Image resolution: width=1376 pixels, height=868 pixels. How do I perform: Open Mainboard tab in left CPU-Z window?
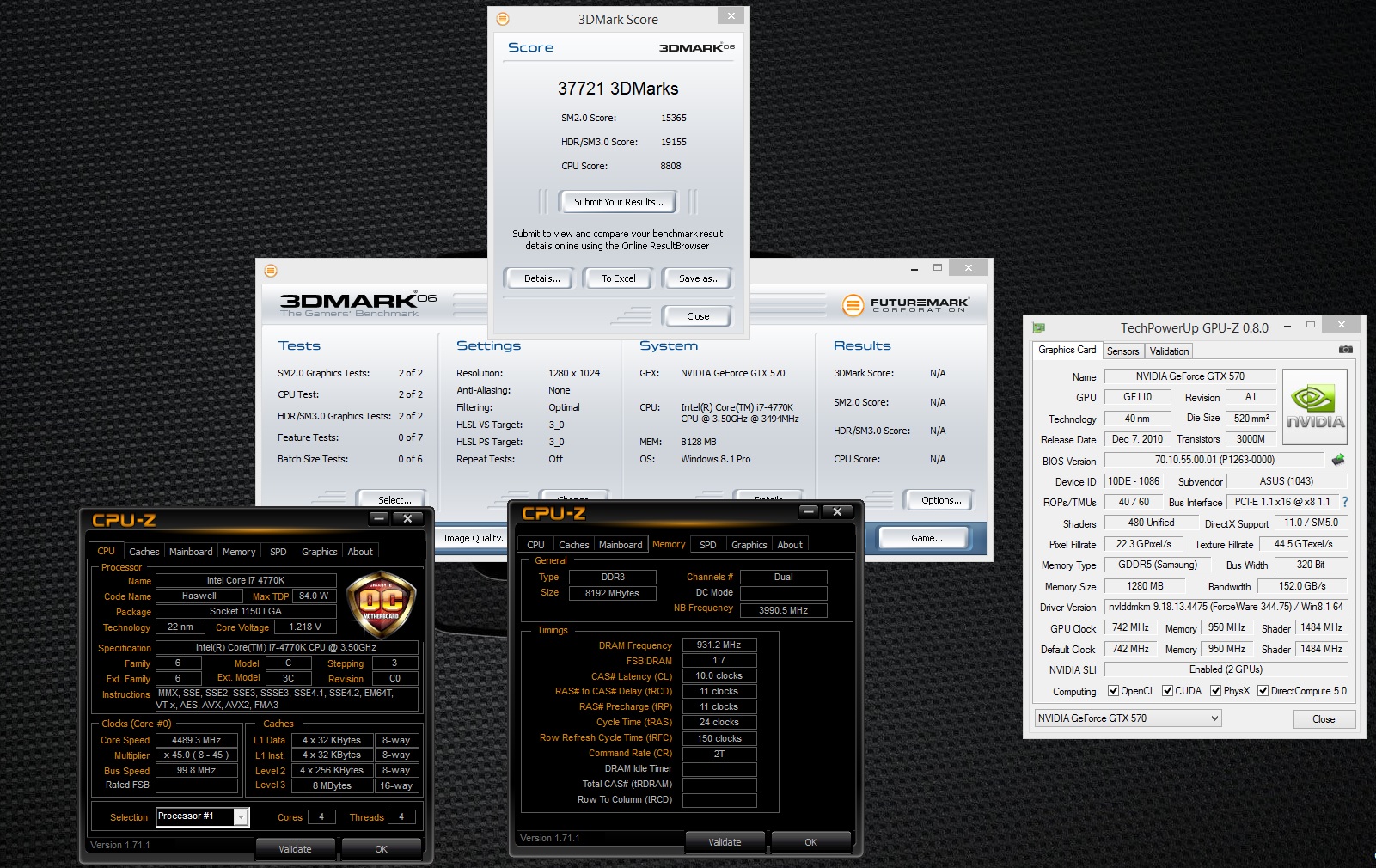point(191,552)
